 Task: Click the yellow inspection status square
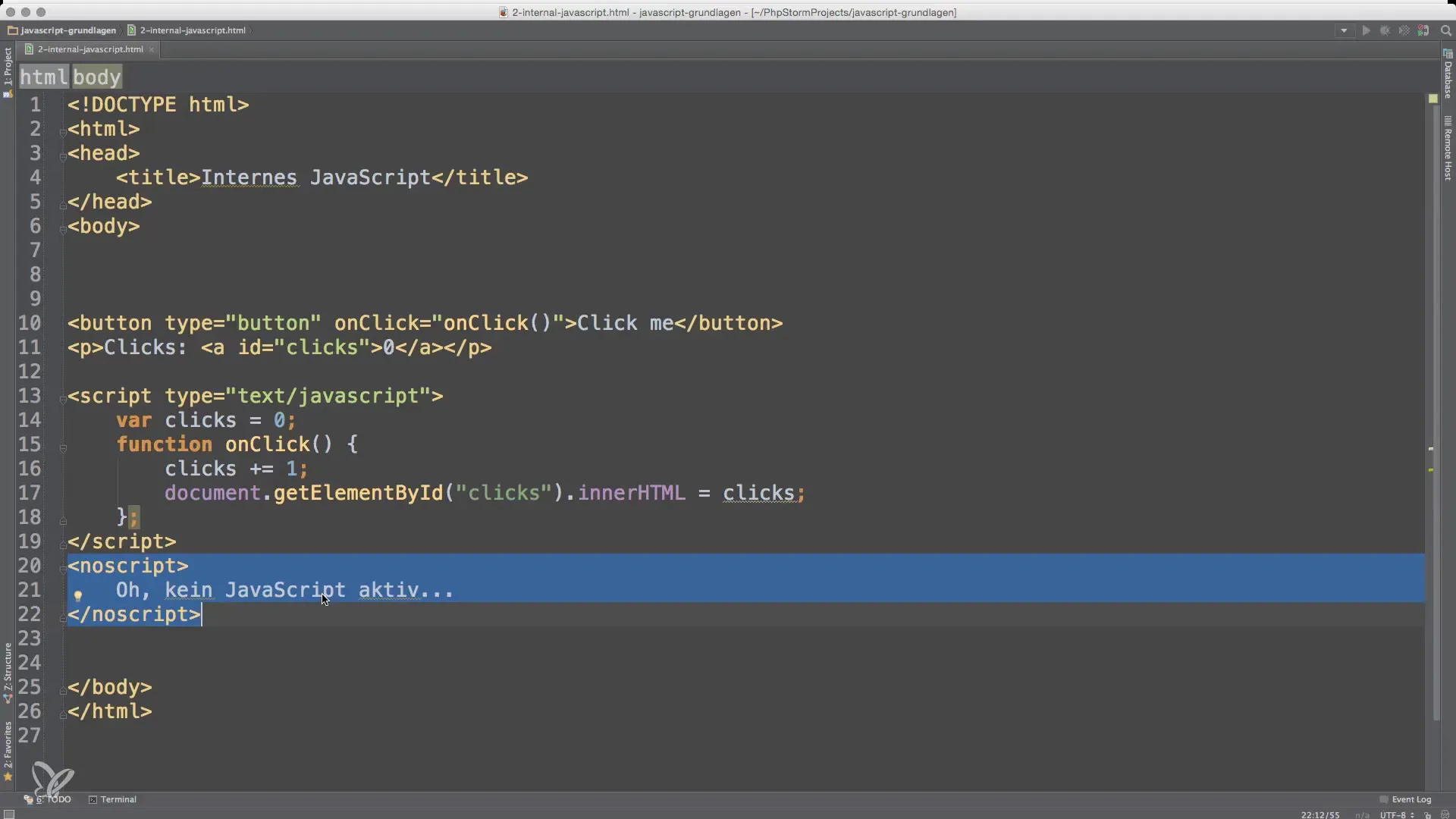pos(1432,99)
